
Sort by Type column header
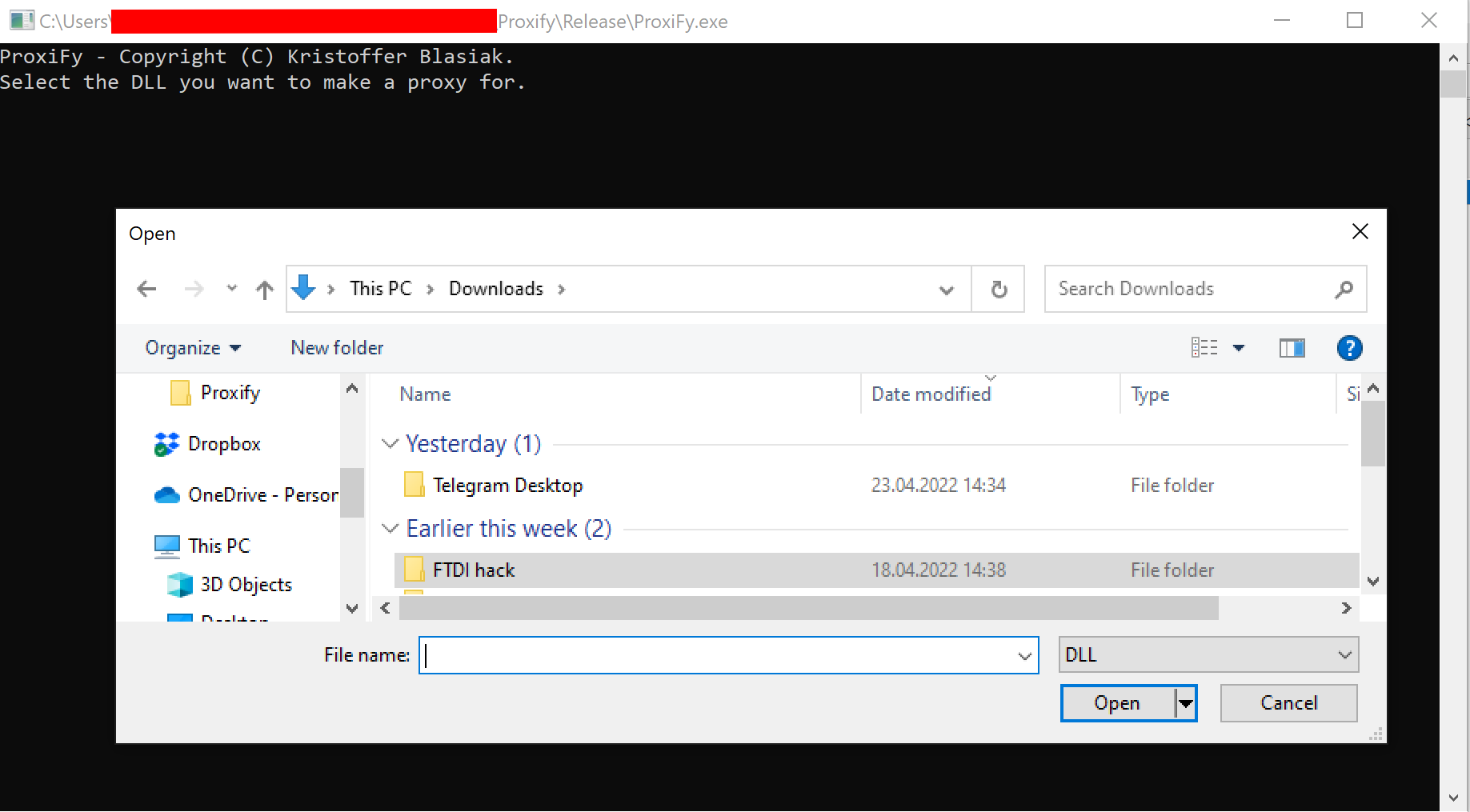point(1150,394)
